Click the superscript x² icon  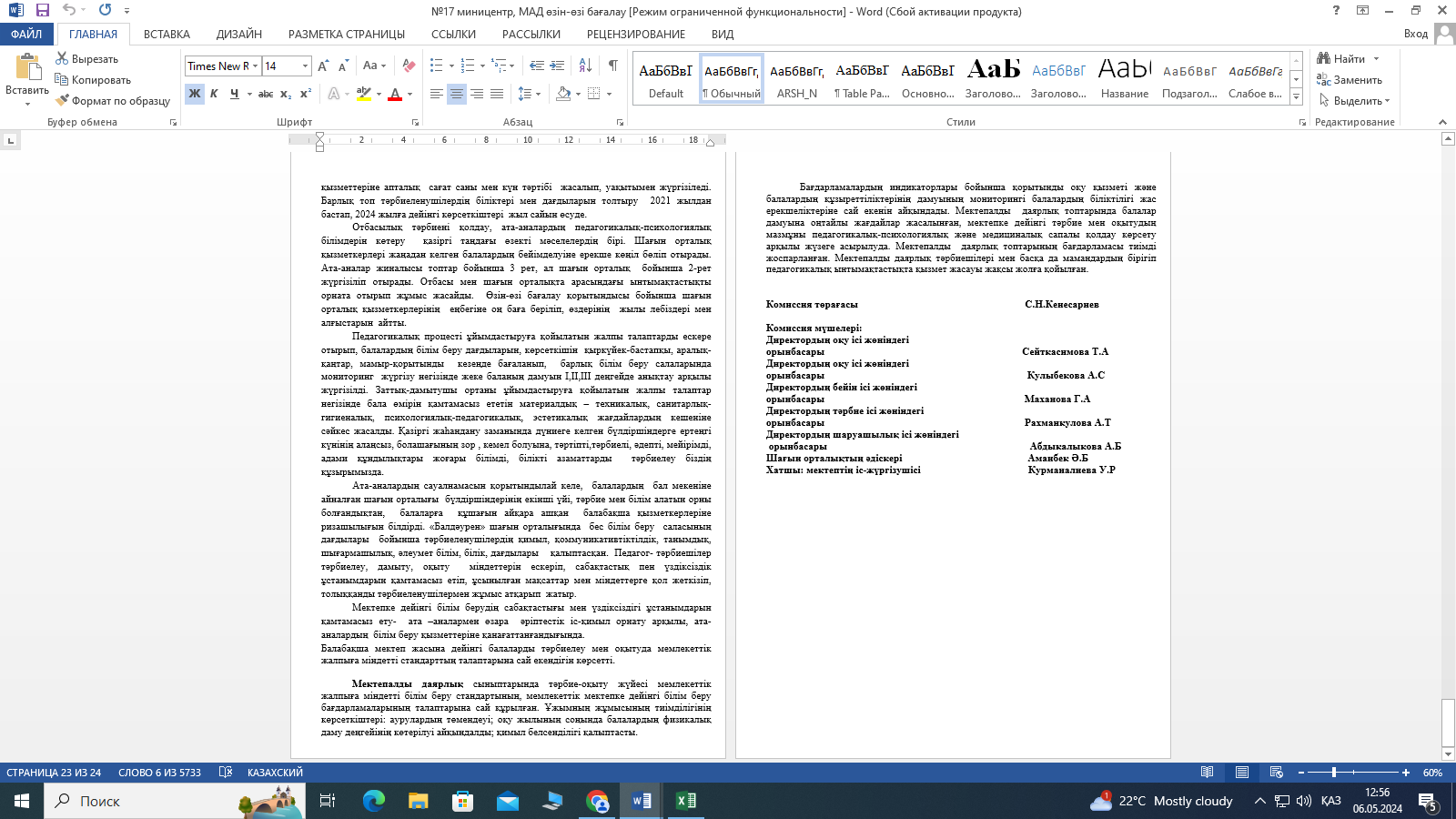306,94
